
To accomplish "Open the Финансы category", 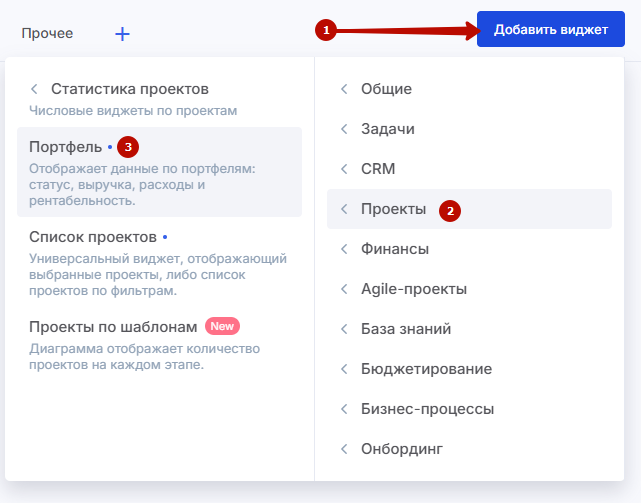I will coord(395,249).
